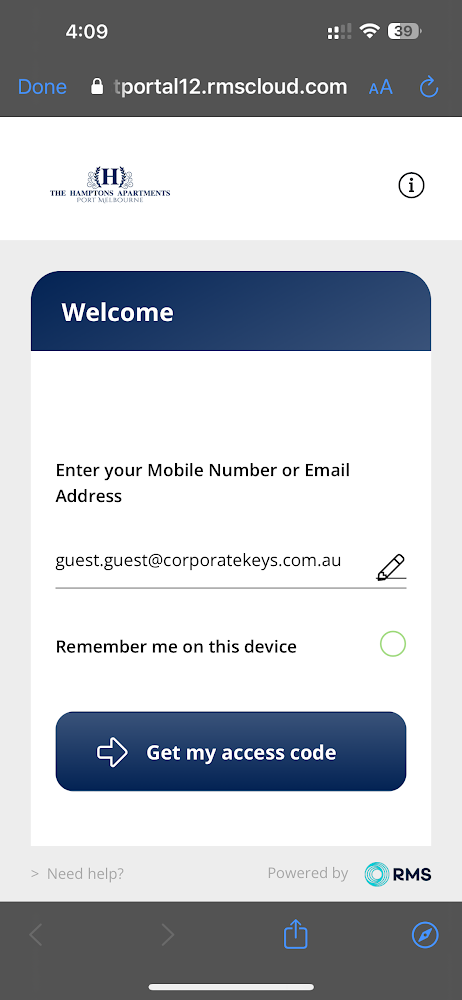Enable Remember me on this device

tap(392, 644)
